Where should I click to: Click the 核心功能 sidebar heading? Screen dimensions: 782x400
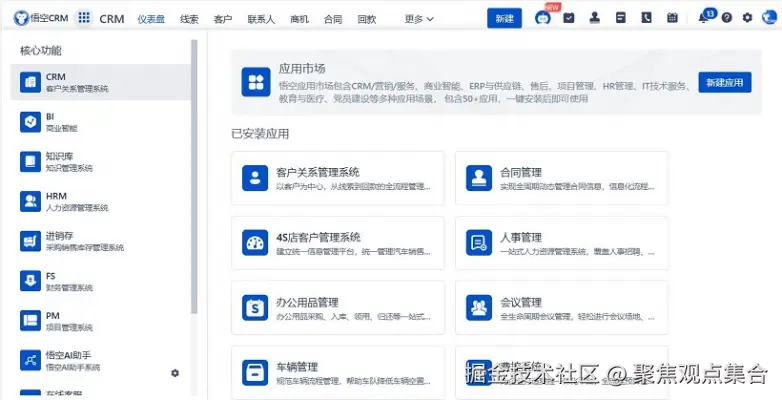(x=41, y=50)
